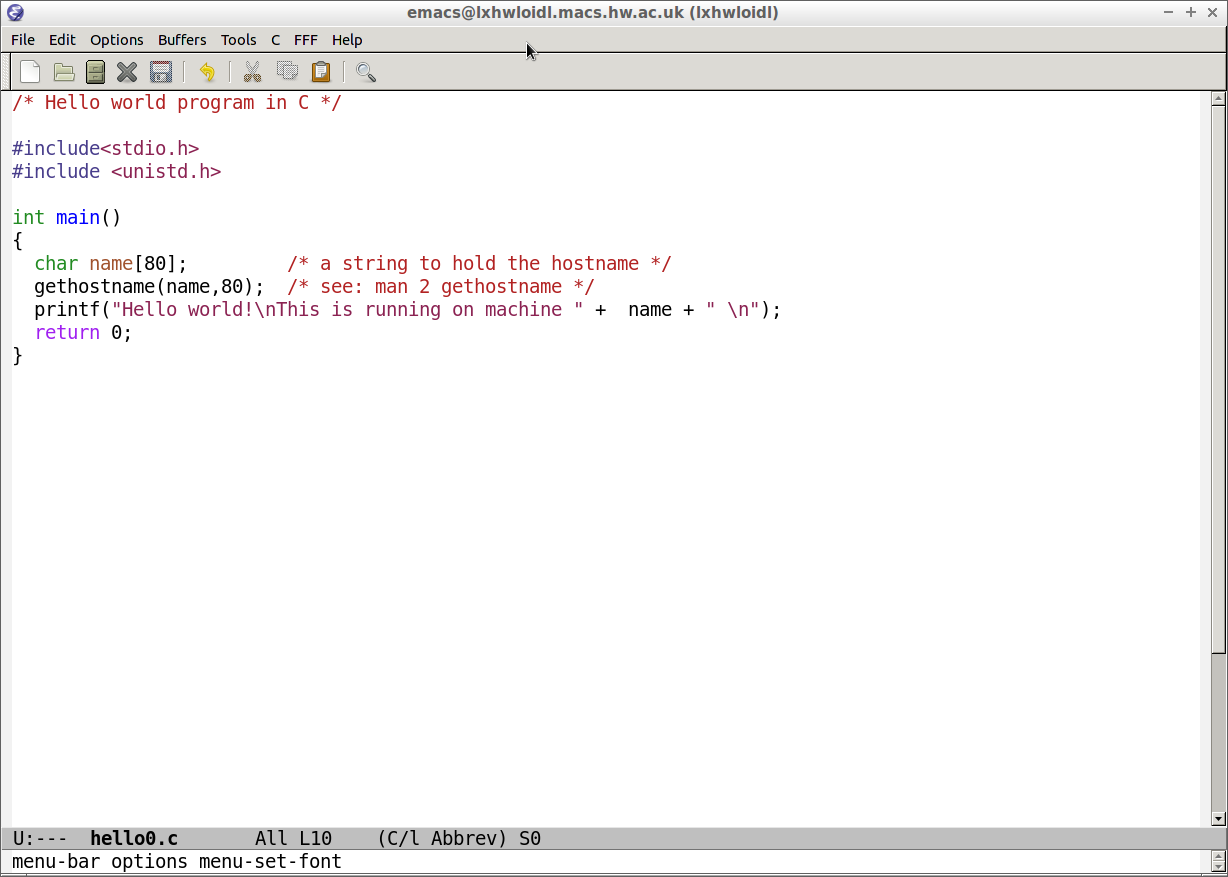
Task: Expand the Buffers menu
Action: point(182,40)
